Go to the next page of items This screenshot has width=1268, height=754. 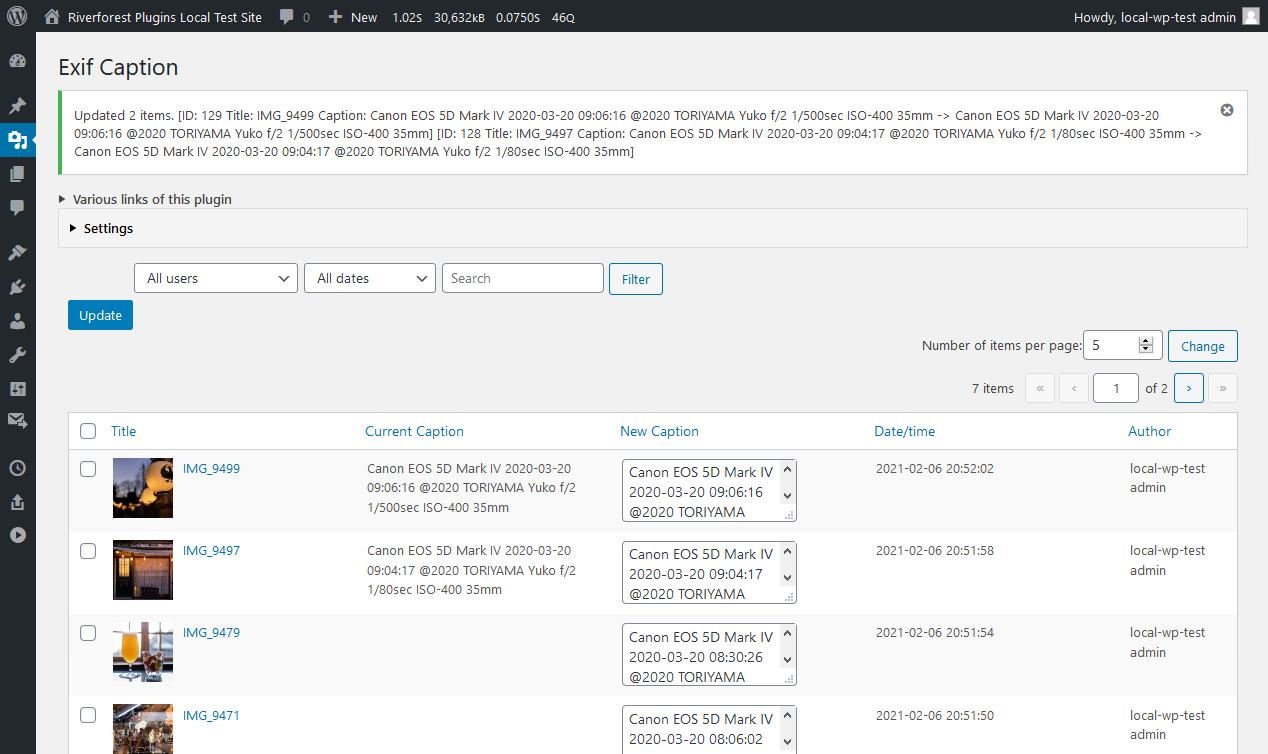(1189, 388)
